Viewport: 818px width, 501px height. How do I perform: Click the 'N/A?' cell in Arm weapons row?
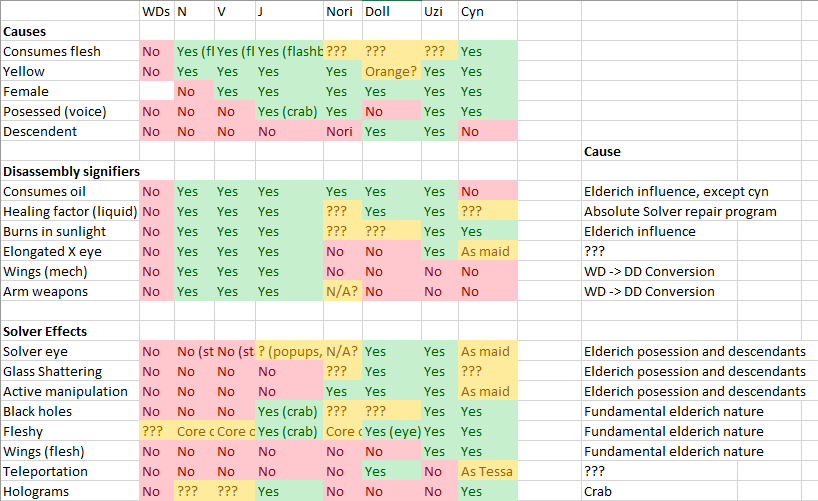343,291
